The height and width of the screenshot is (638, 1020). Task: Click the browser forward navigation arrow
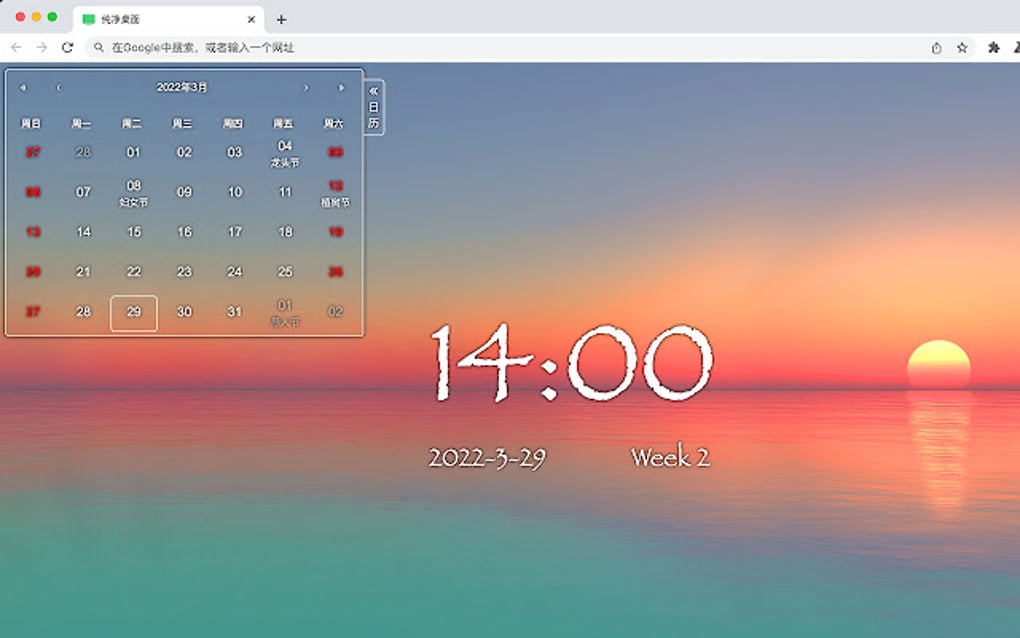click(x=41, y=47)
